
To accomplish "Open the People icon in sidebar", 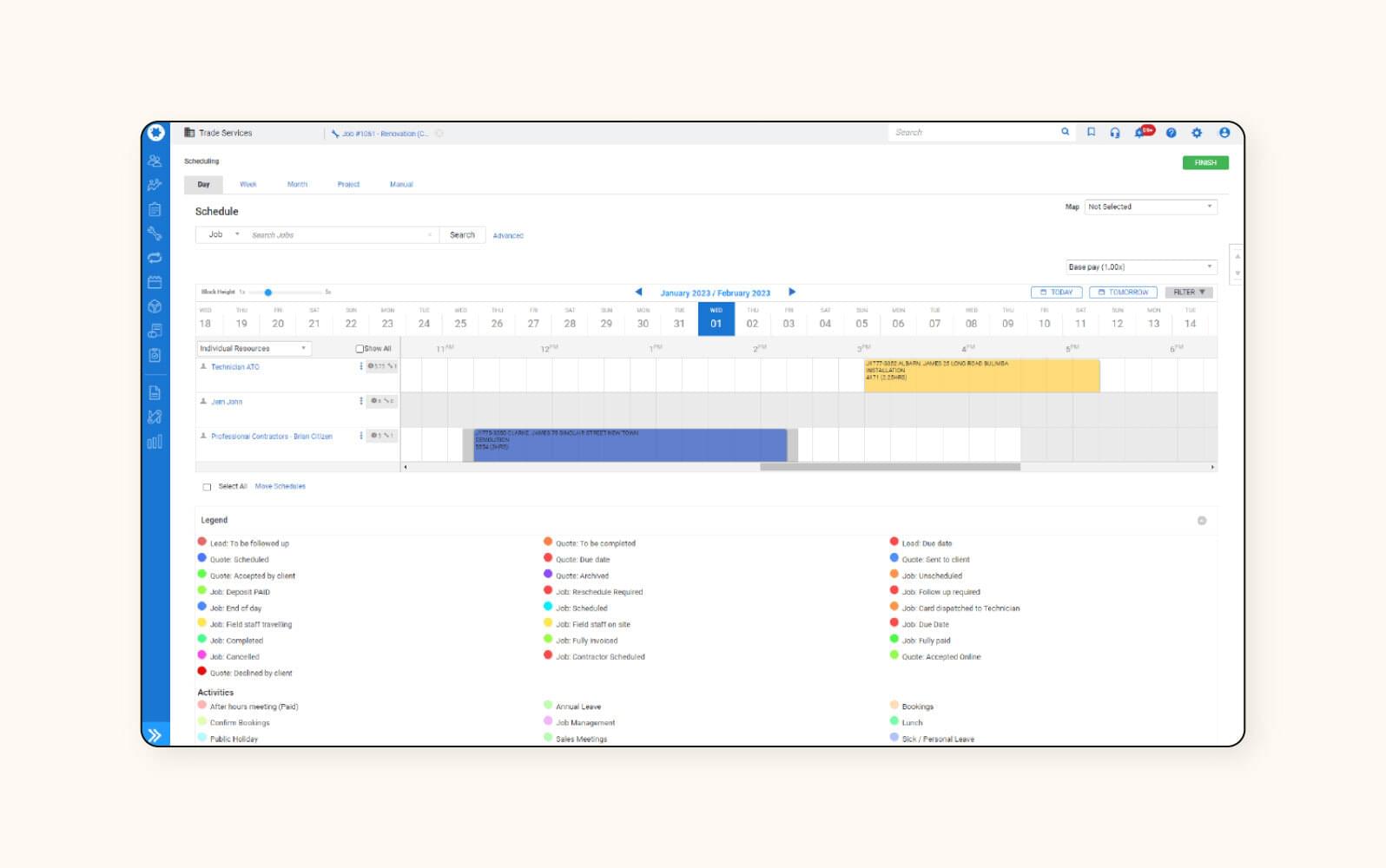I will click(155, 161).
